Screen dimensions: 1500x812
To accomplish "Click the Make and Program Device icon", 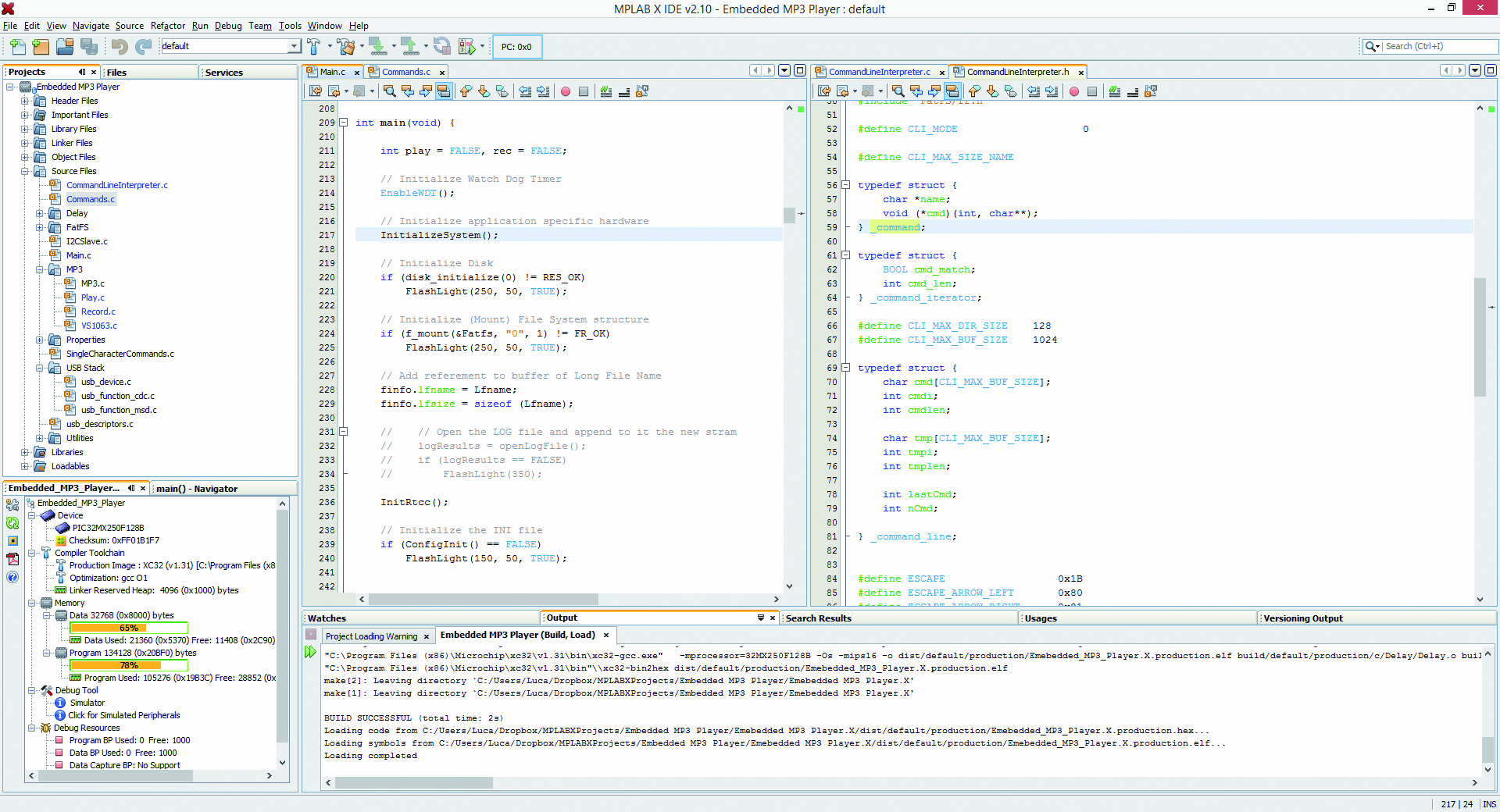I will [377, 47].
